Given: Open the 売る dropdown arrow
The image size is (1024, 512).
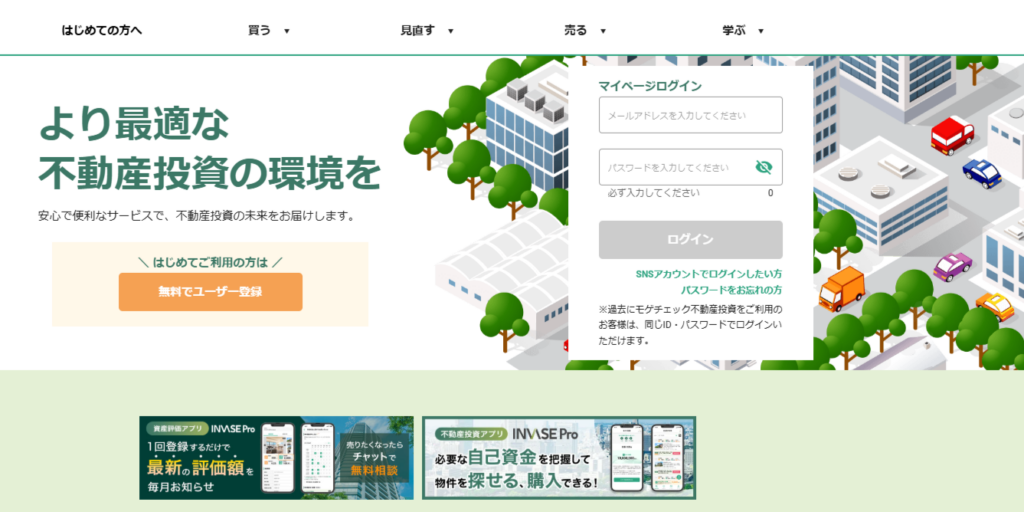Looking at the screenshot, I should pos(603,31).
